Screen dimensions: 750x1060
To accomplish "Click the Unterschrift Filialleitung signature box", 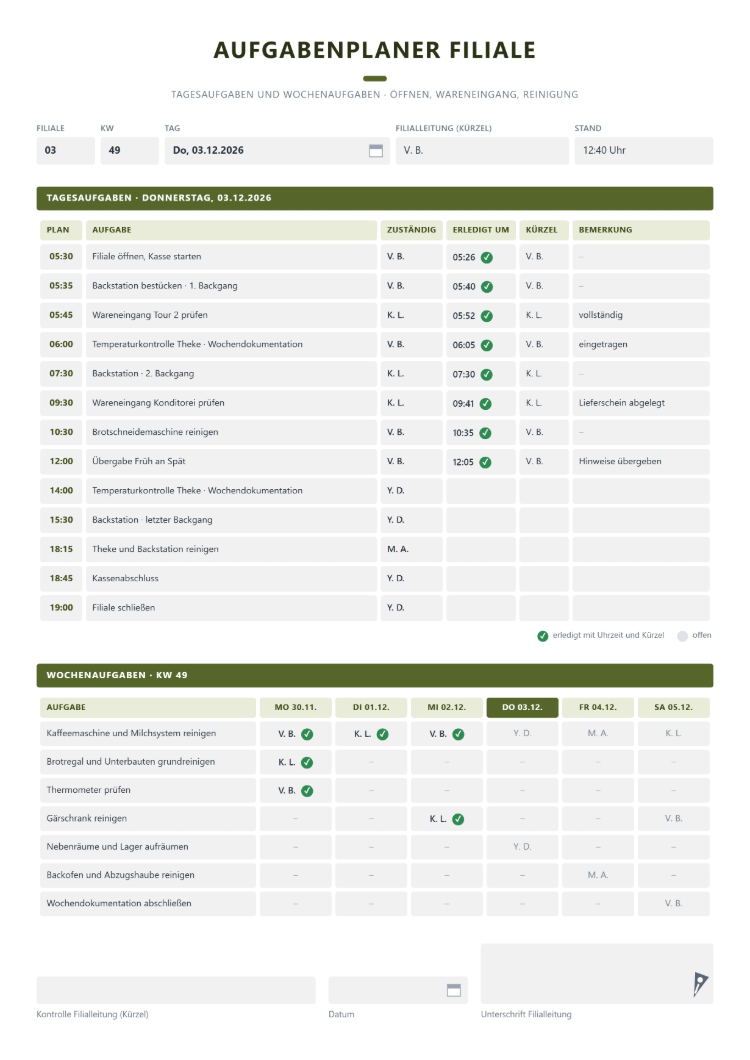I will 597,973.
